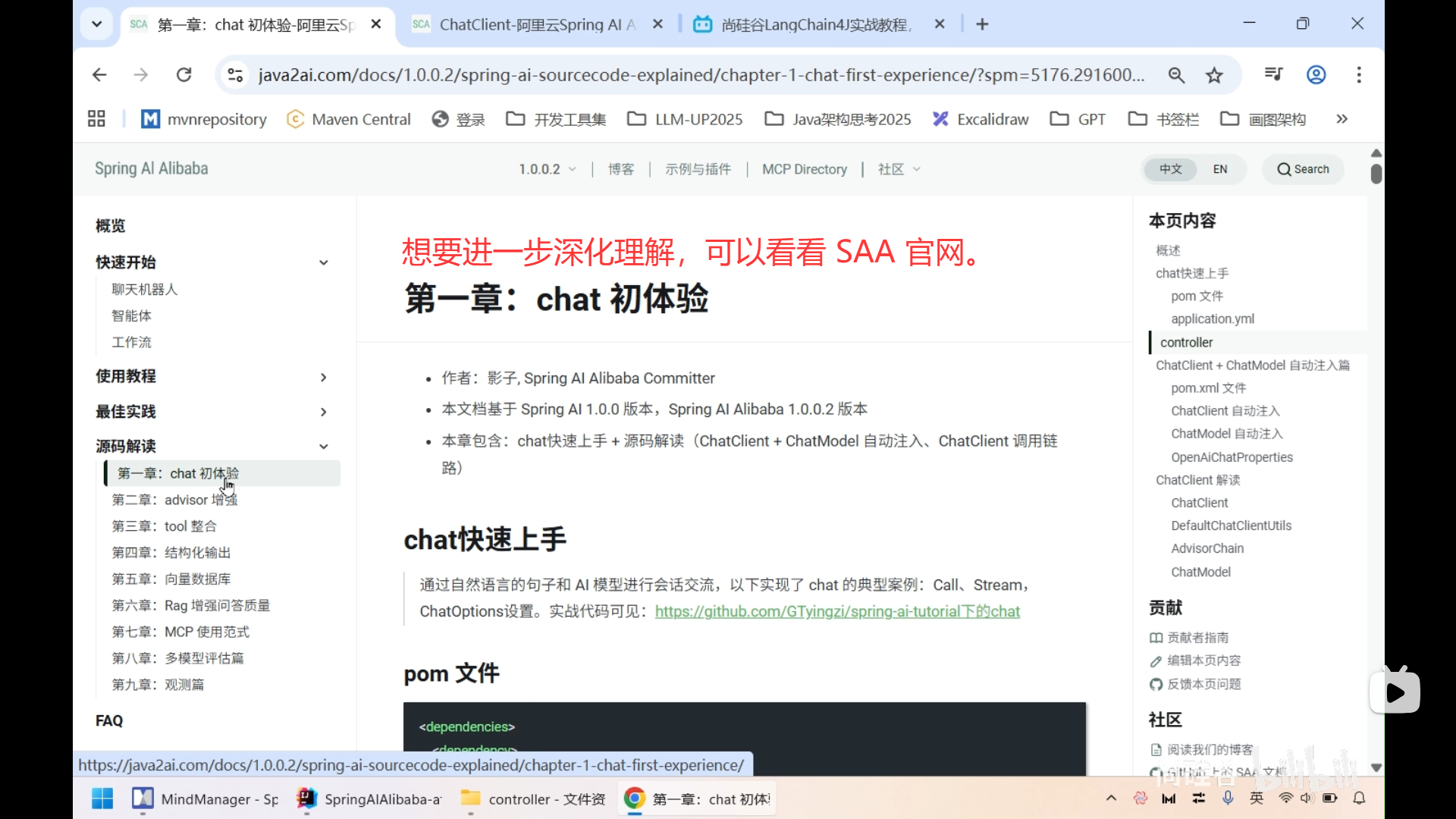Open Chrome media controls icon

tap(1274, 74)
